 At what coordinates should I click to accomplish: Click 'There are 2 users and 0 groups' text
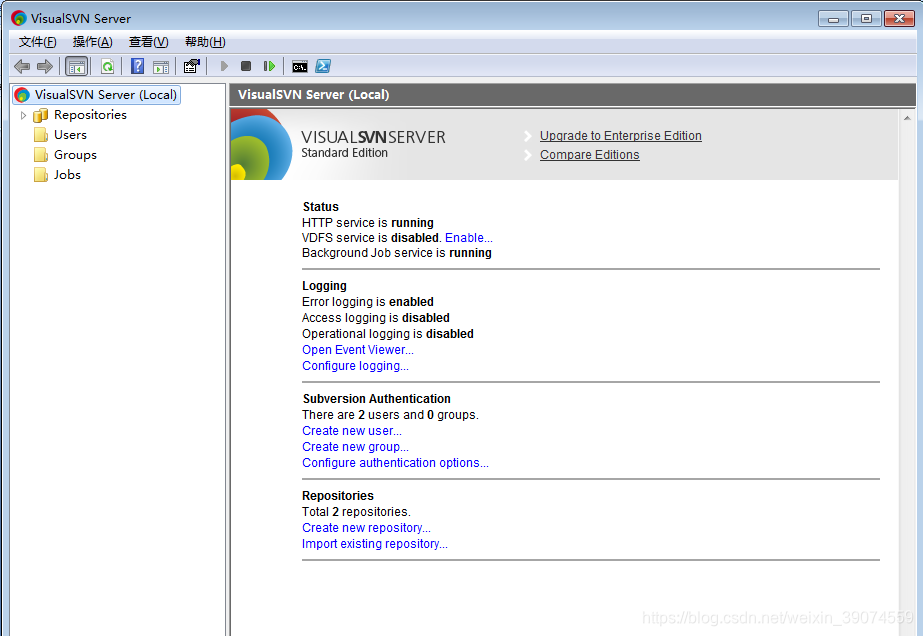[x=390, y=415]
